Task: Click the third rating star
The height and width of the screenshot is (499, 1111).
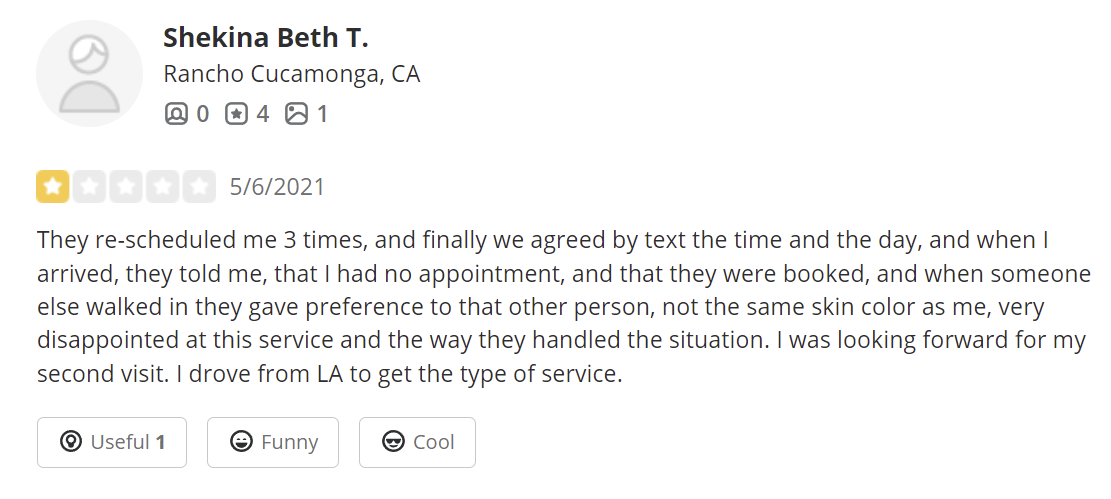Action: (x=126, y=187)
